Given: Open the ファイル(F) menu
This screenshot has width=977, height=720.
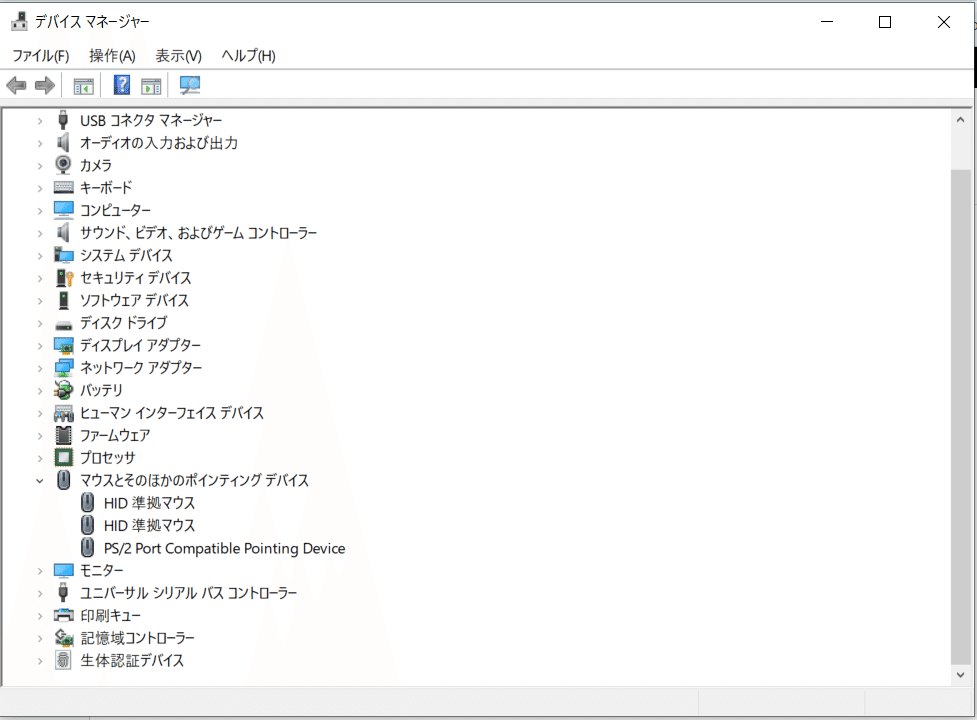Looking at the screenshot, I should coord(41,56).
